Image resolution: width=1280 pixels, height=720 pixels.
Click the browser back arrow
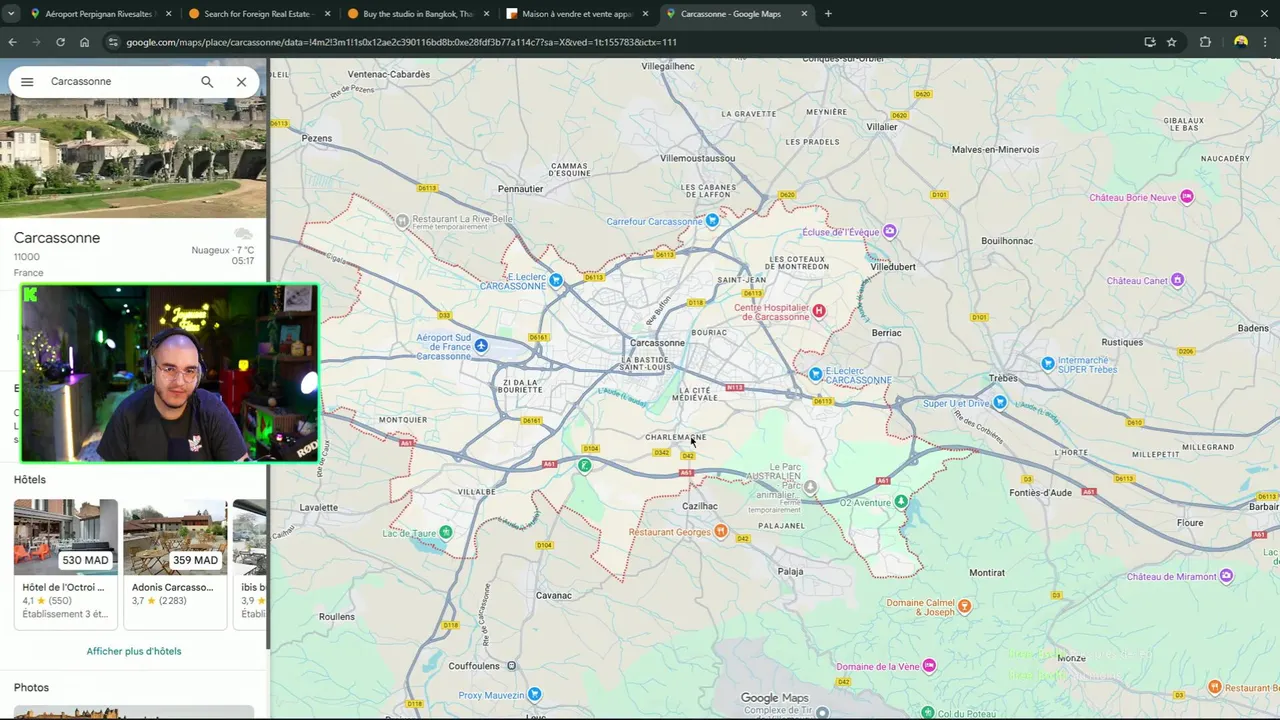[12, 42]
